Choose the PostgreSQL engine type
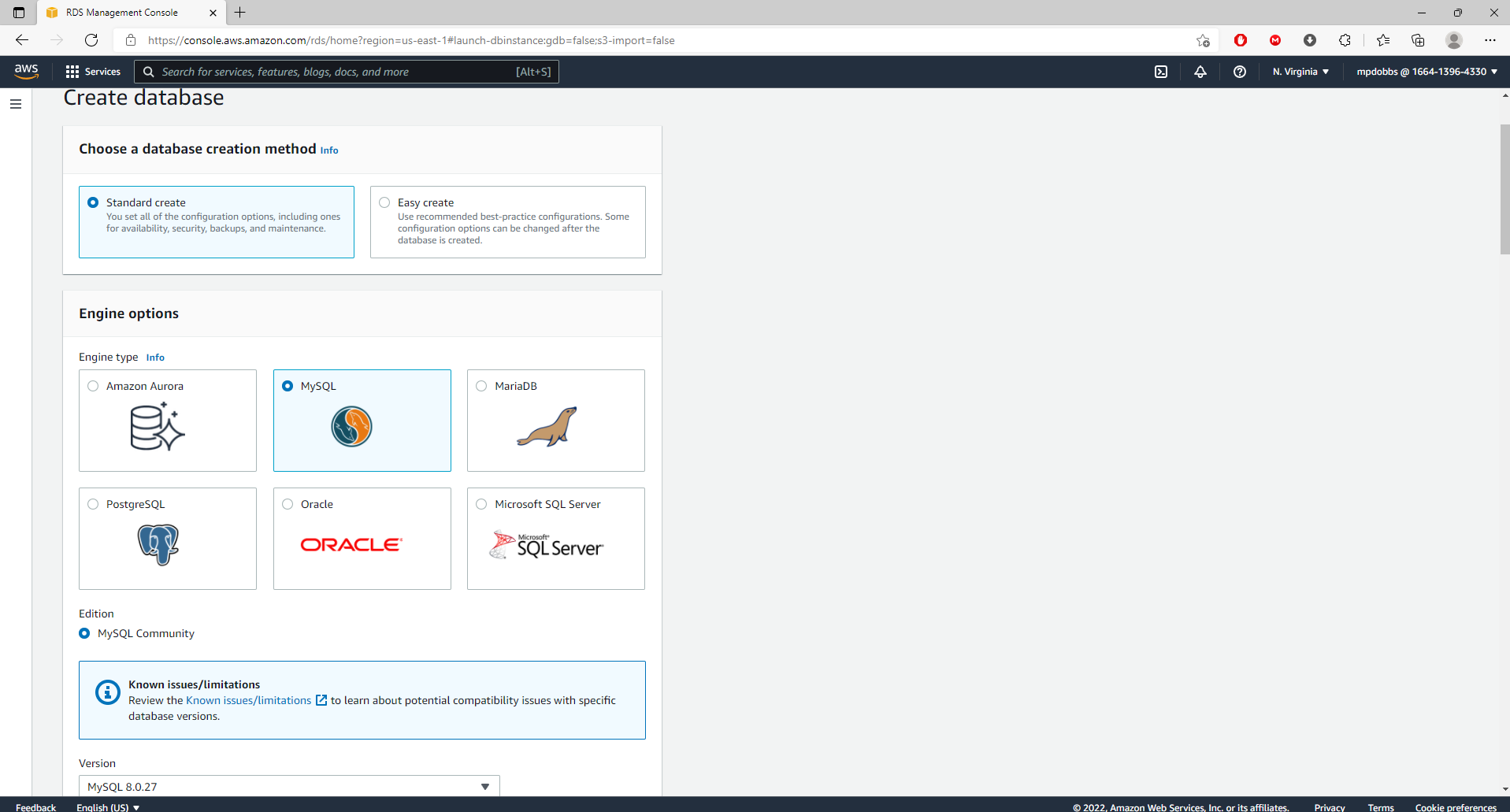This screenshot has height=812, width=1510. point(93,504)
